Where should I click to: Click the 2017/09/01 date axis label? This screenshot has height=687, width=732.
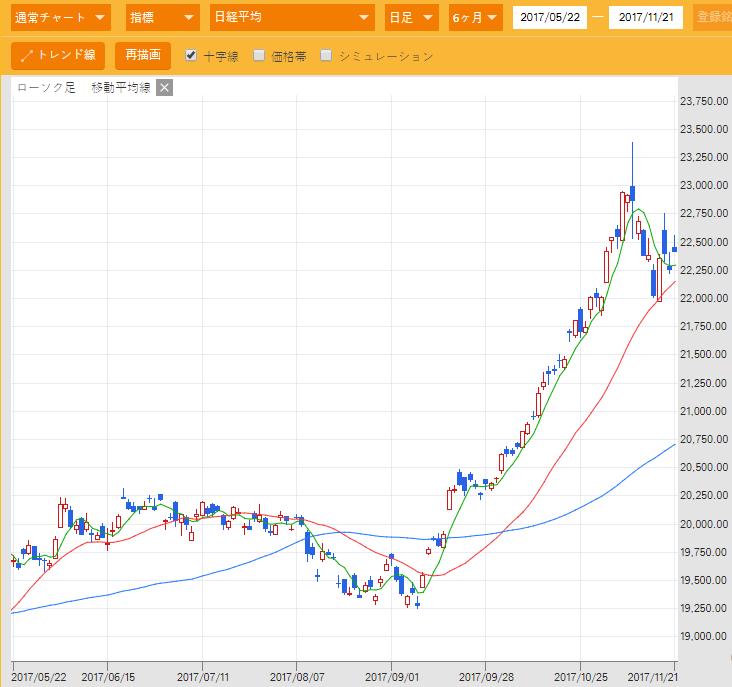pyautogui.click(x=391, y=677)
